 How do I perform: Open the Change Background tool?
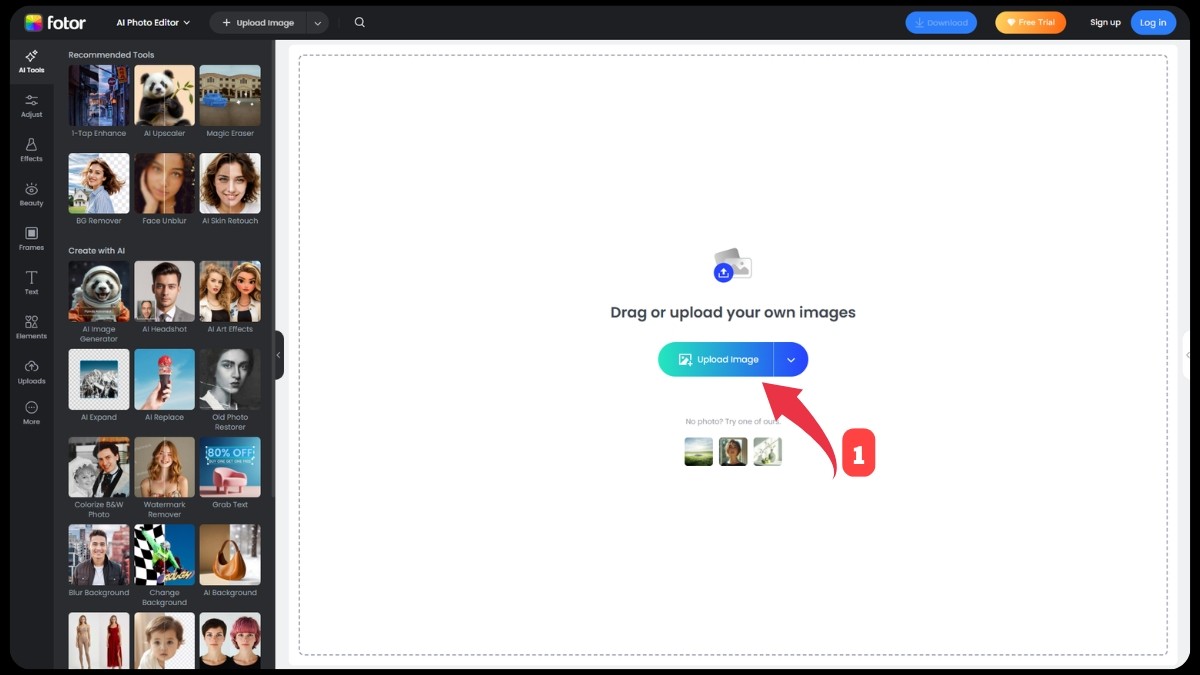(x=165, y=566)
